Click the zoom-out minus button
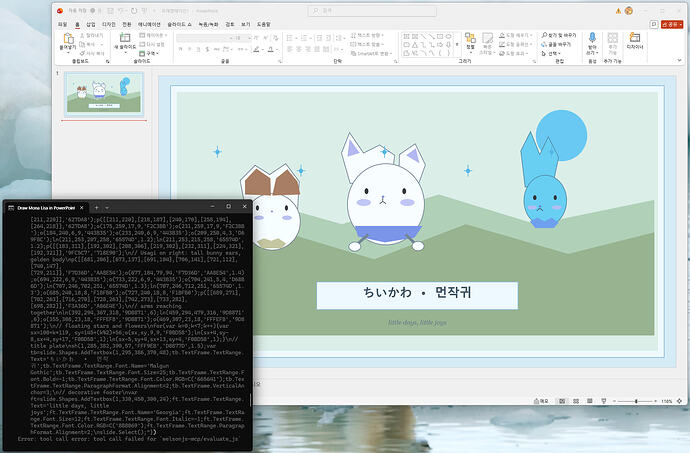690x453 pixels. pyautogui.click(x=614, y=401)
